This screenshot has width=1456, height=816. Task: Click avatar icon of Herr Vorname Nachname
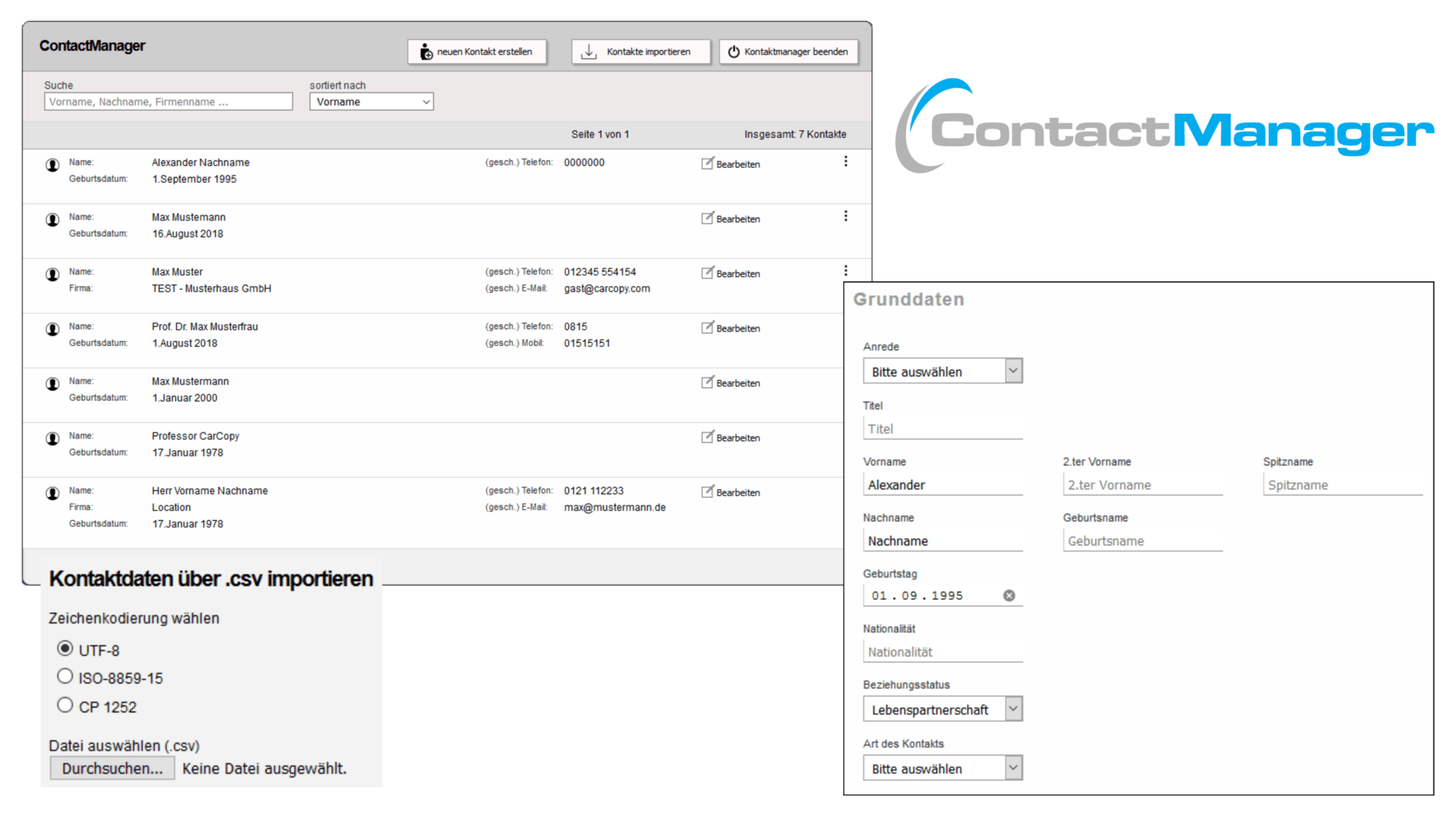click(x=52, y=492)
